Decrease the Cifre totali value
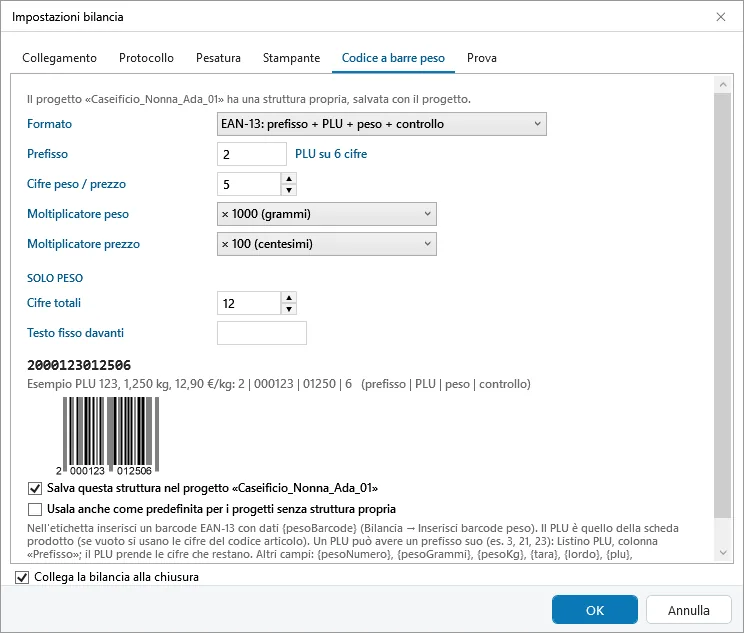Screen dimensions: 744x633 coord(289,309)
